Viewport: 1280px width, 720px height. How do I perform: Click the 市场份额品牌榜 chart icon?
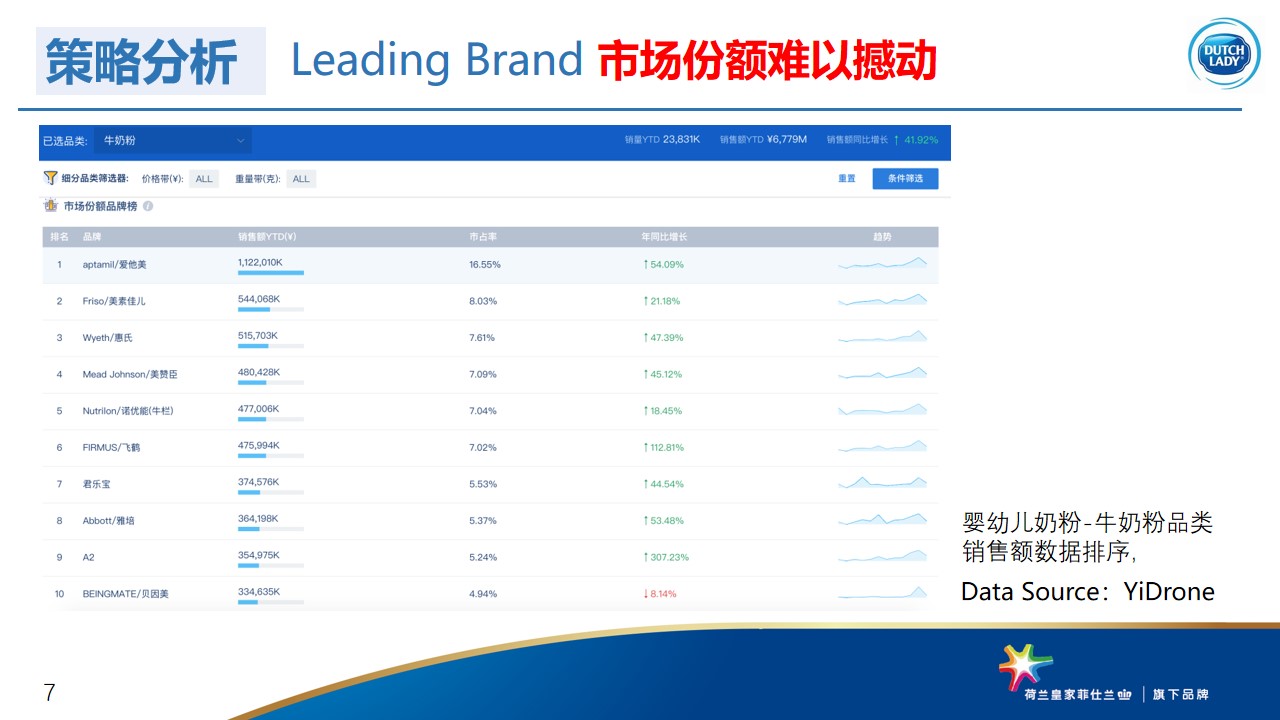pos(50,206)
